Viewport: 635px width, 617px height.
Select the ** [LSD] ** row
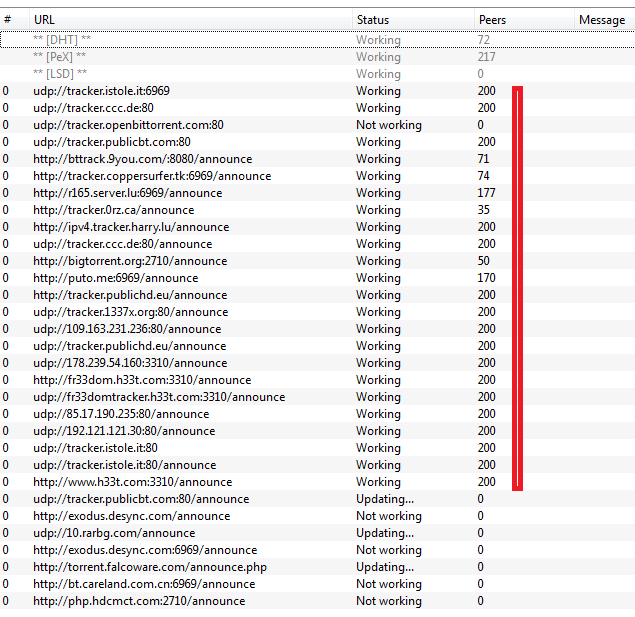click(x=318, y=74)
